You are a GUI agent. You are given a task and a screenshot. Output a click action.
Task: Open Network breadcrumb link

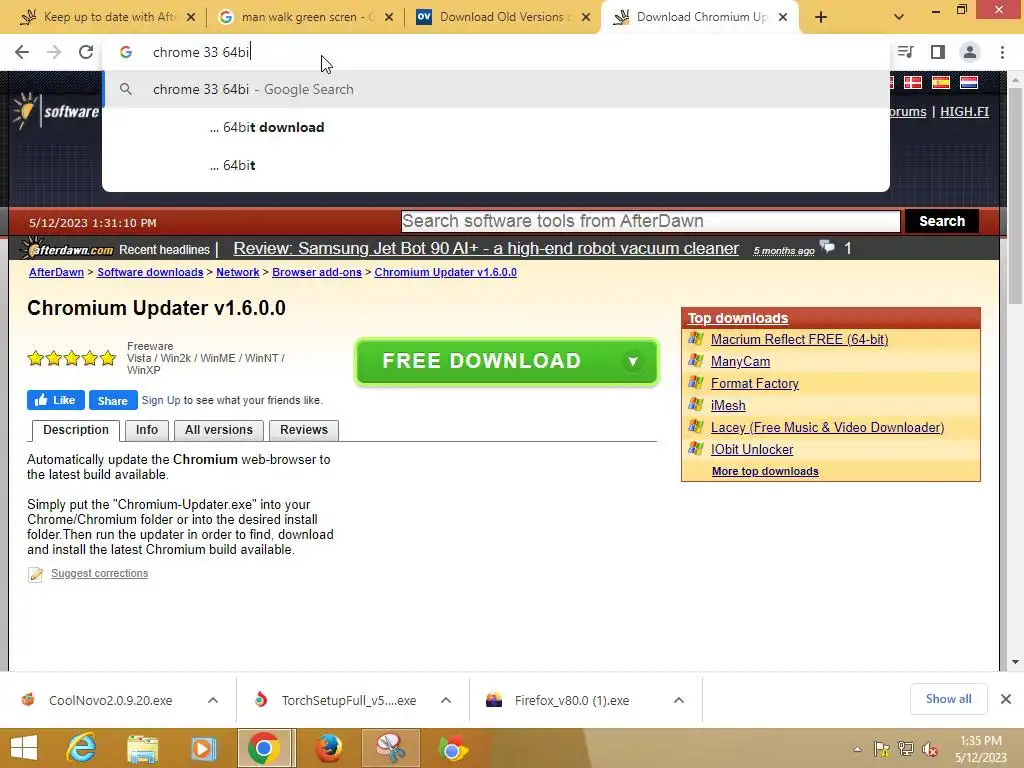click(238, 272)
